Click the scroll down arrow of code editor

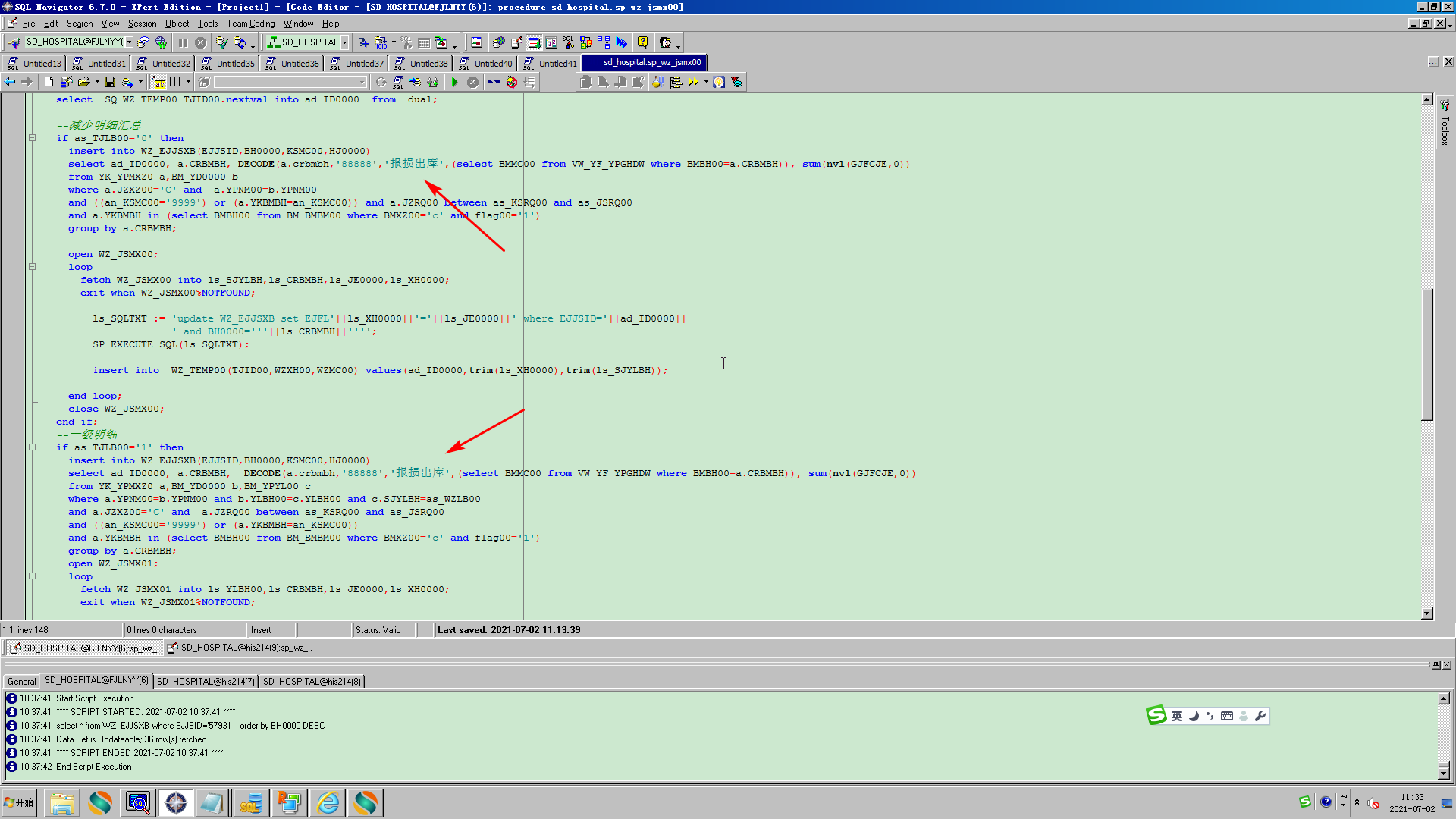[x=1427, y=613]
